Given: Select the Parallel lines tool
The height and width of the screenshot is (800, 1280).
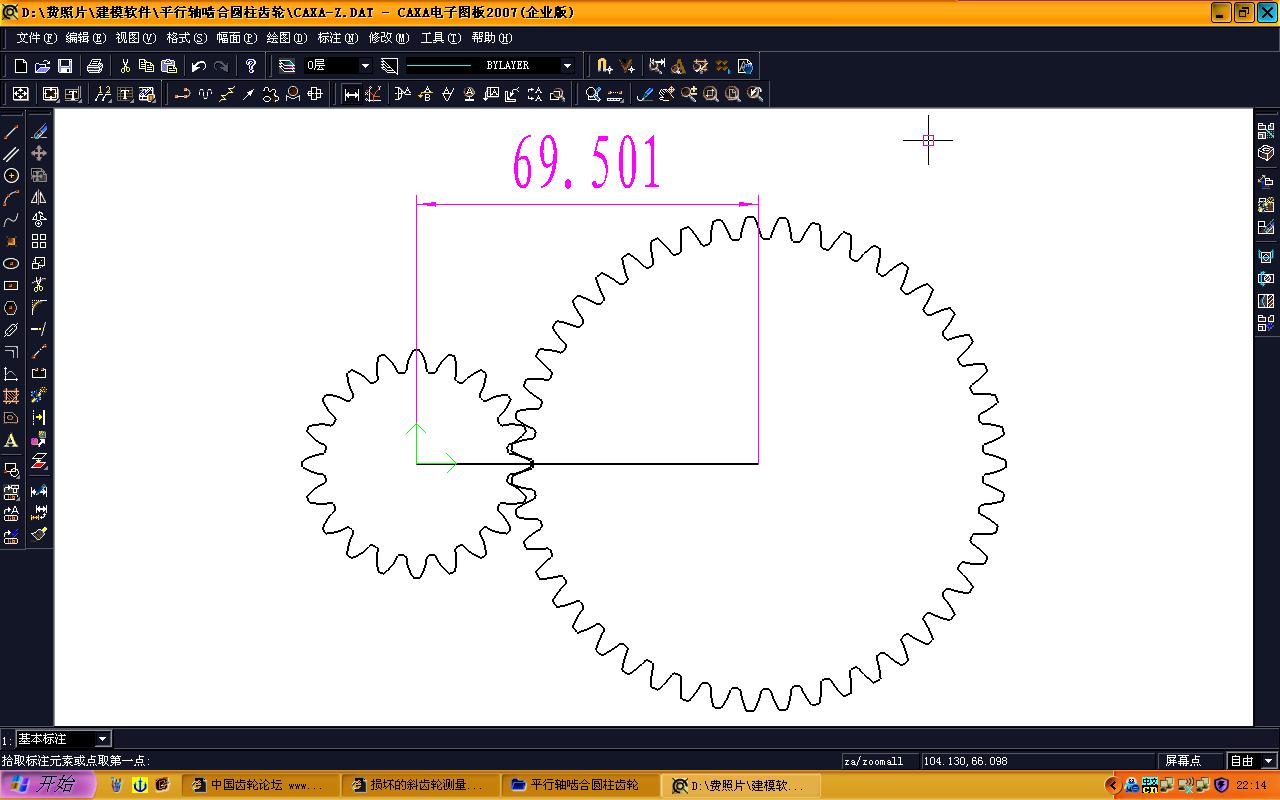Looking at the screenshot, I should coord(11,153).
